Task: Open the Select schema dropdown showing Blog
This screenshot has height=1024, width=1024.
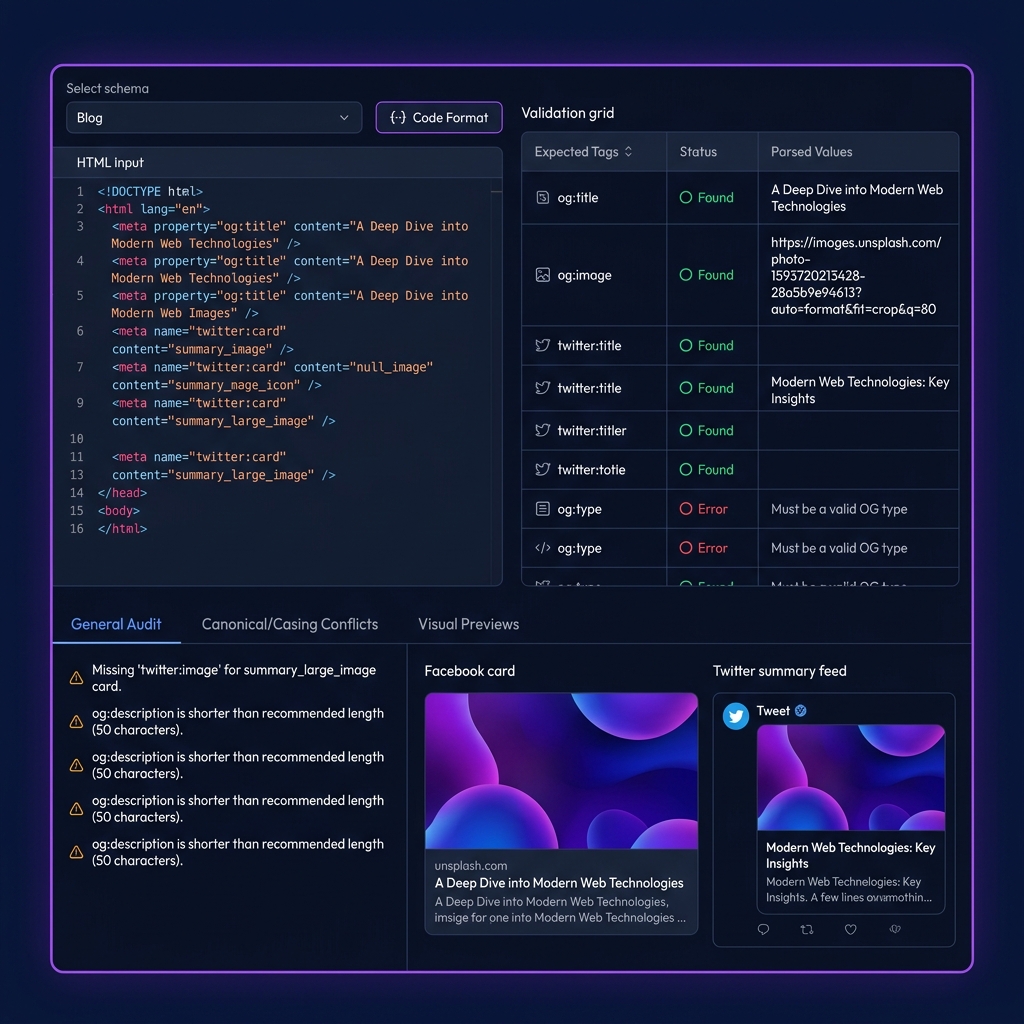Action: pos(214,118)
